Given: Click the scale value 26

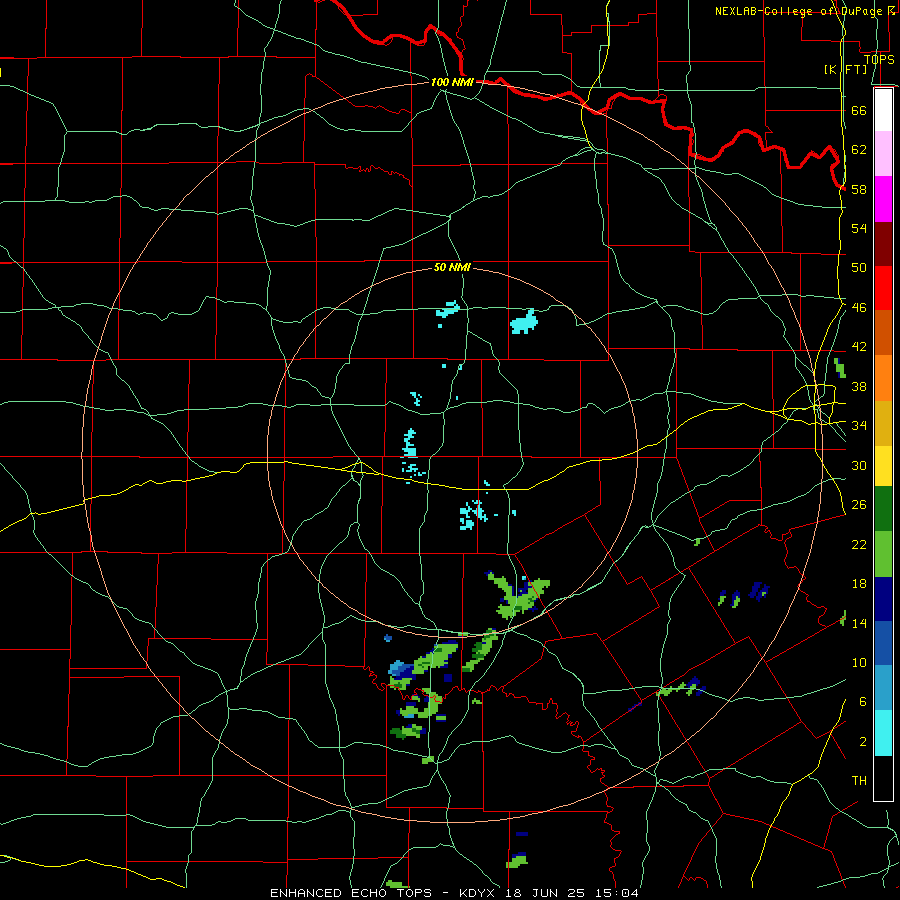Looking at the screenshot, I should point(859,505).
